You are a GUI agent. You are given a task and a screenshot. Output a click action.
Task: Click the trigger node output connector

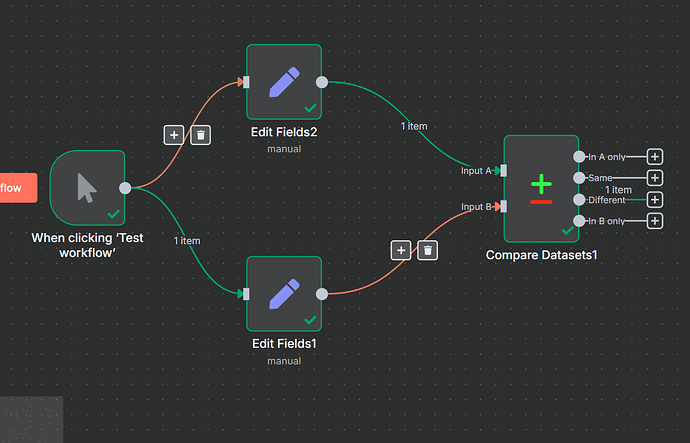click(125, 188)
